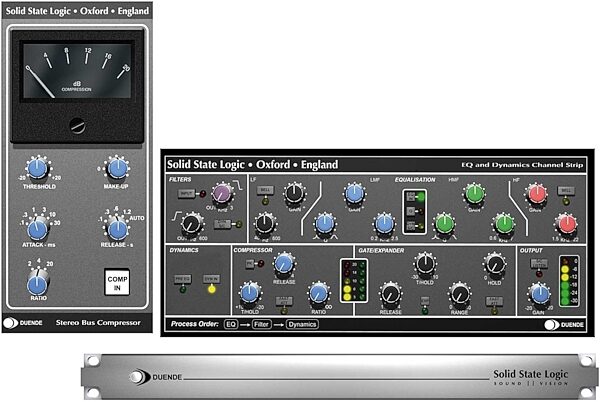Adjust the Compressor T/HOLD knob

click(x=250, y=294)
